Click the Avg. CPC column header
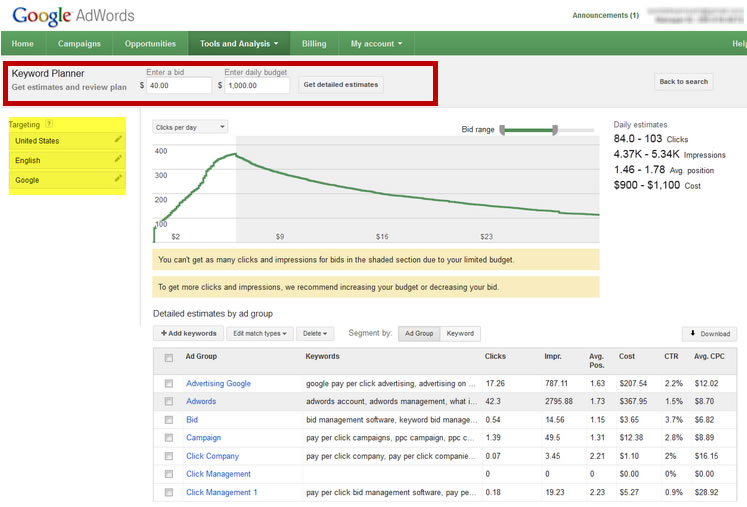The image size is (747, 507). 709,356
